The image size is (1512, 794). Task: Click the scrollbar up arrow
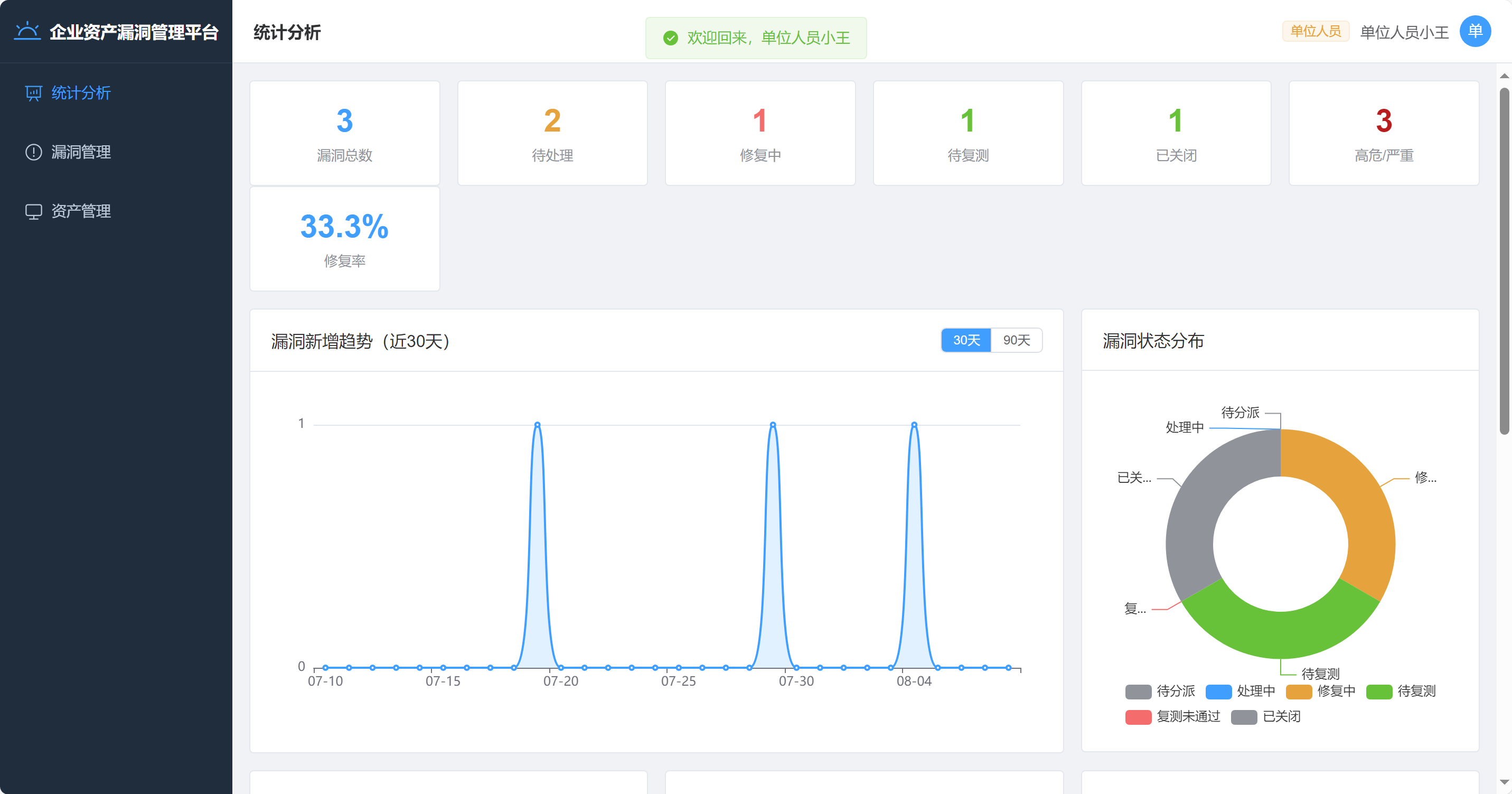coord(1504,76)
